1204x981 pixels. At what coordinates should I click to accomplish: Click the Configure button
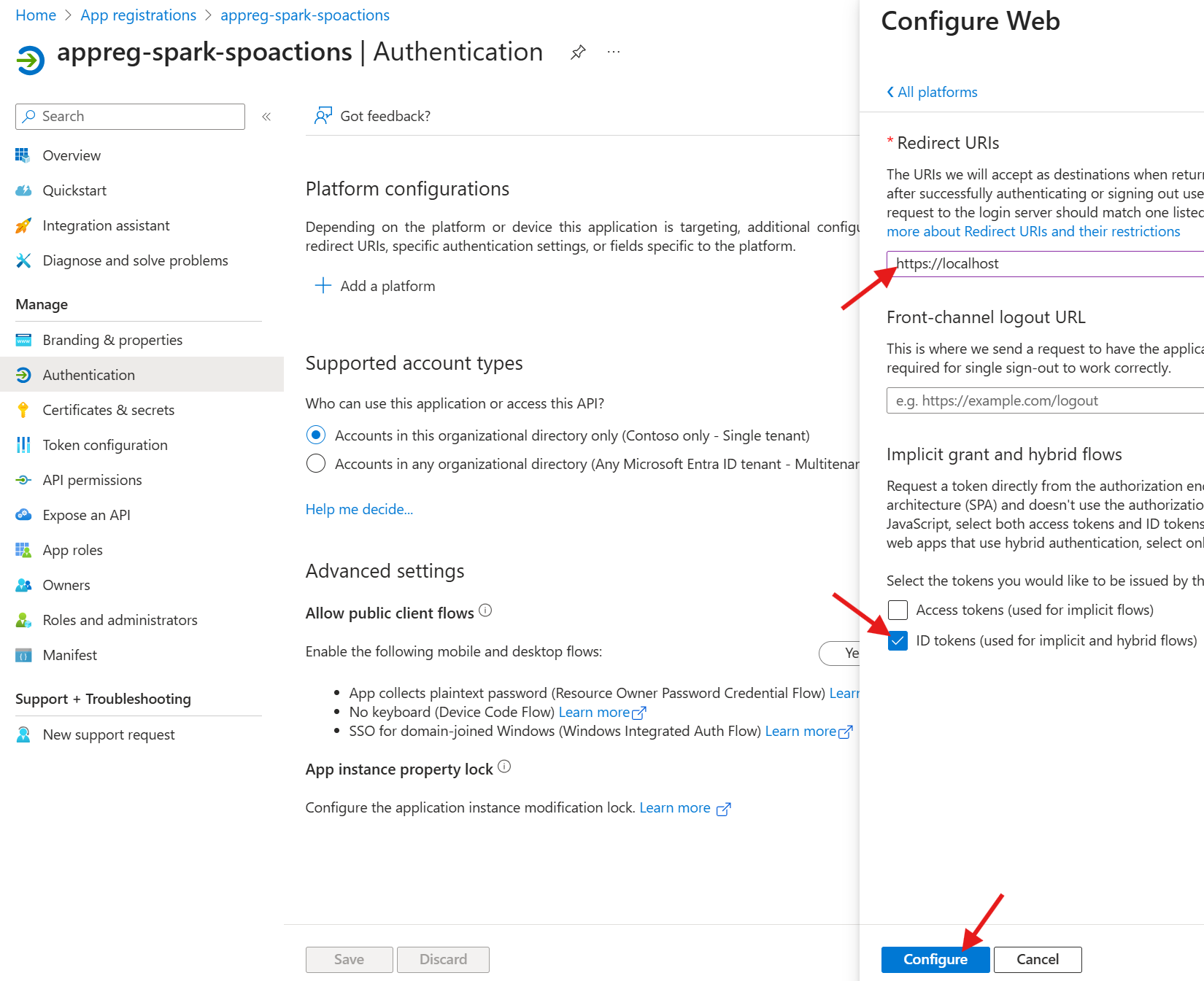(x=935, y=959)
